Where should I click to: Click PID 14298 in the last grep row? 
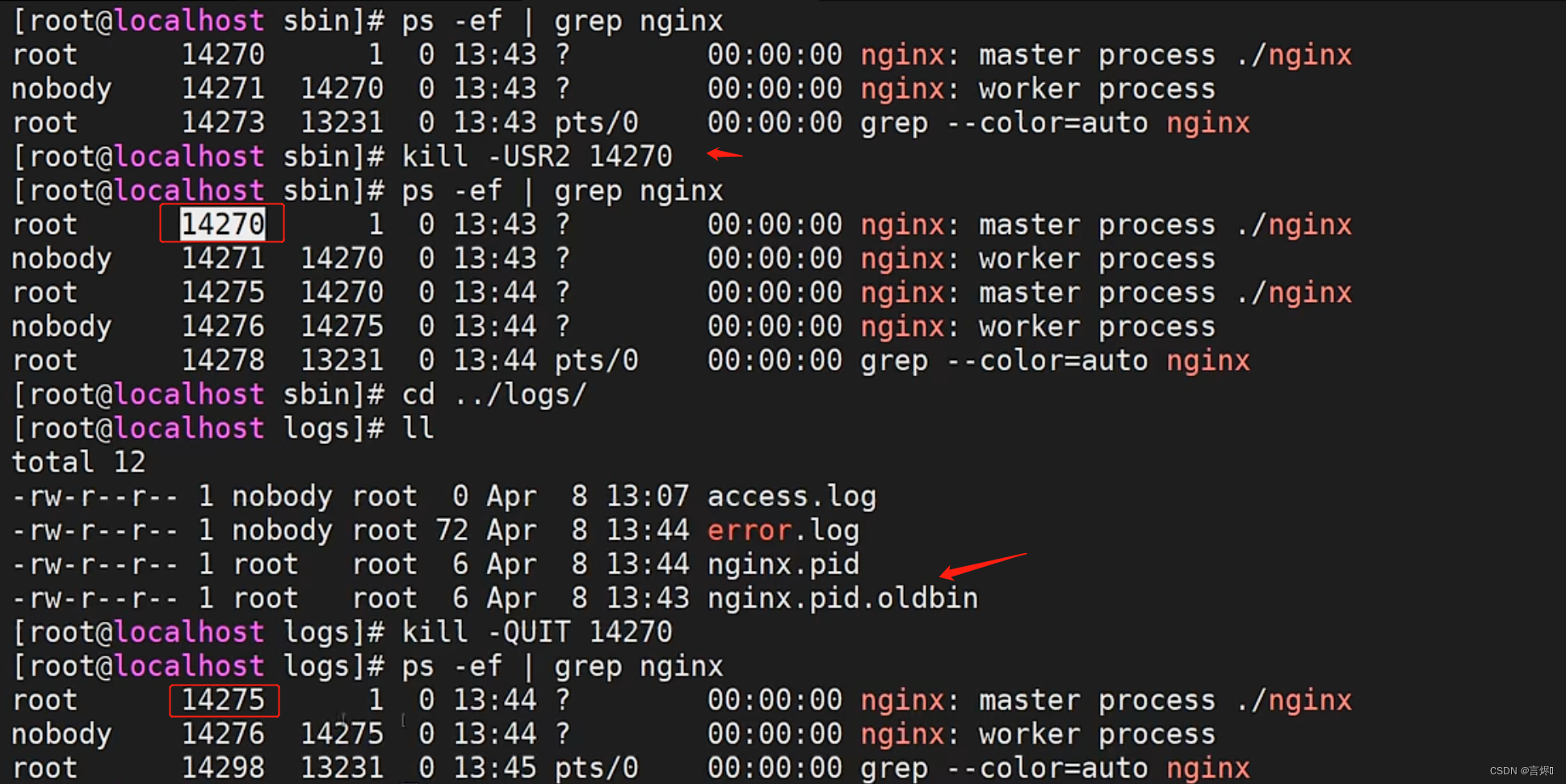[x=223, y=767]
